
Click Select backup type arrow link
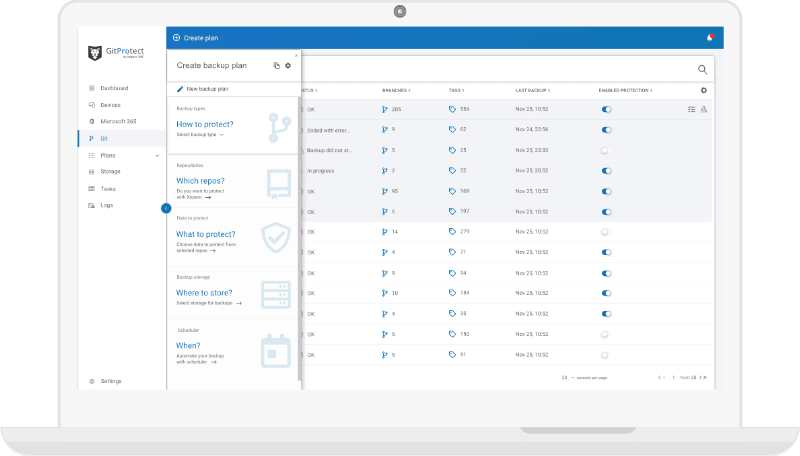pyautogui.click(x=200, y=135)
